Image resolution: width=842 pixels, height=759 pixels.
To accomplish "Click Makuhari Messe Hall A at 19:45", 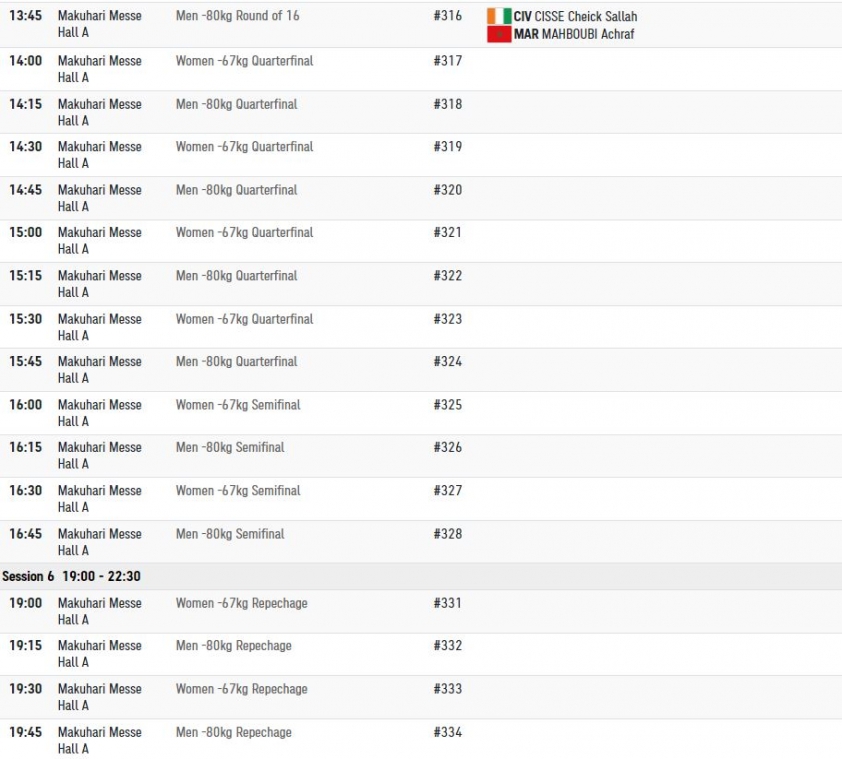I will pos(100,740).
